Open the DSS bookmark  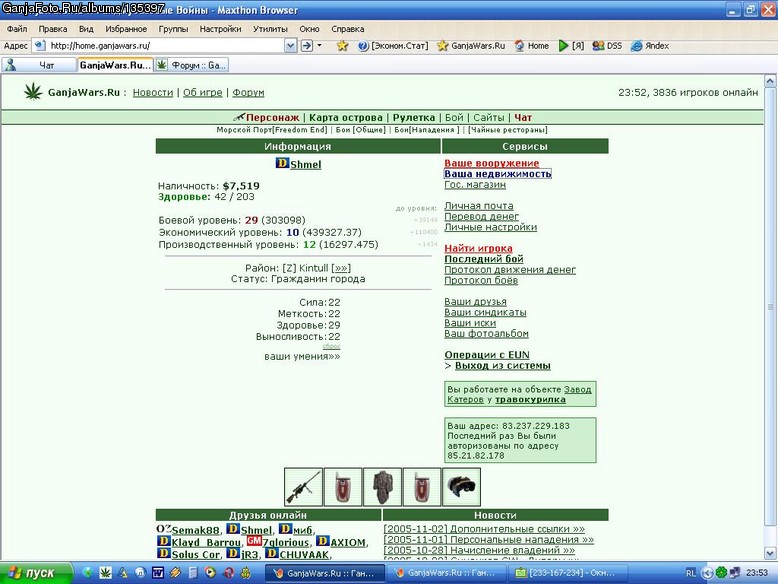607,46
